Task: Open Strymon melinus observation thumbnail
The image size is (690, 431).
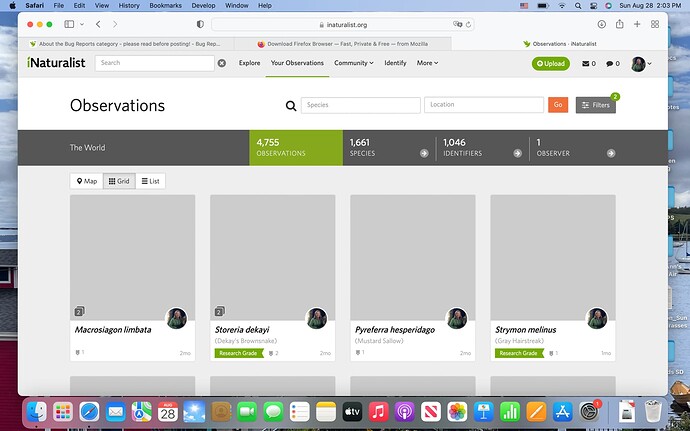Action: tap(553, 258)
